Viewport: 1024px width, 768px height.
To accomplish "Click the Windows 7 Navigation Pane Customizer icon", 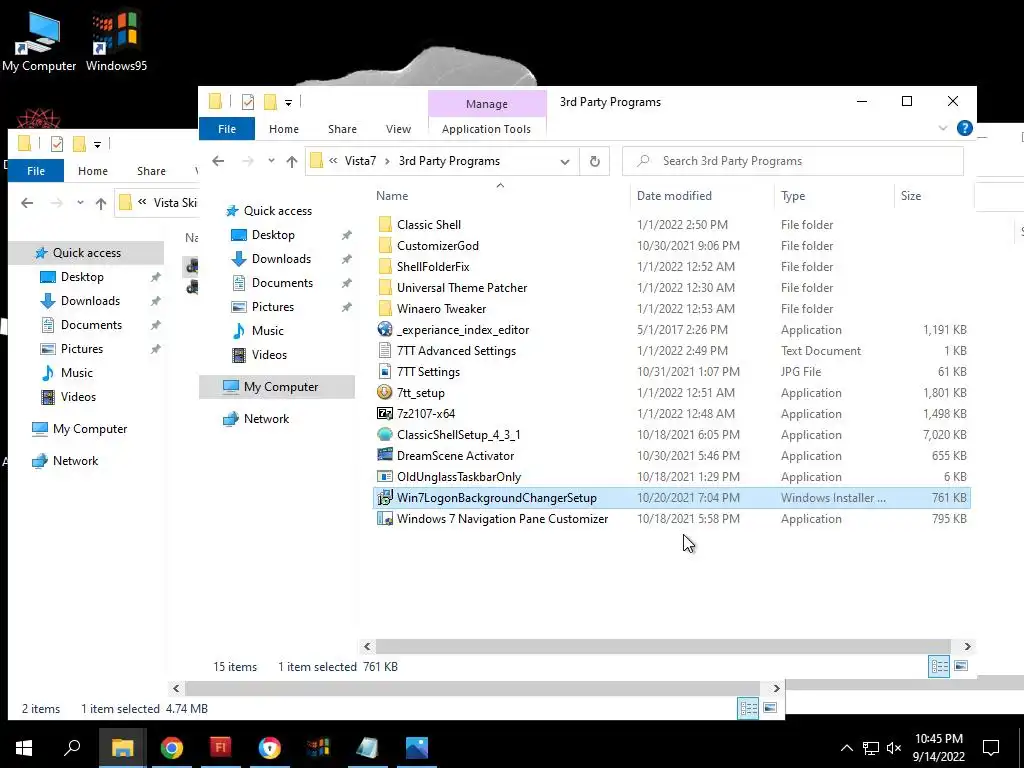I will (385, 519).
